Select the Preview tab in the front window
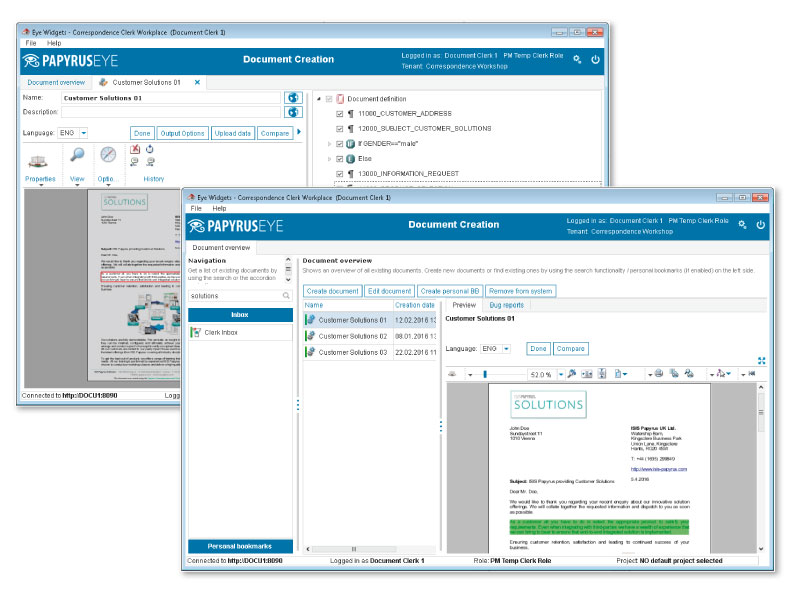The image size is (800, 591). pyautogui.click(x=464, y=305)
